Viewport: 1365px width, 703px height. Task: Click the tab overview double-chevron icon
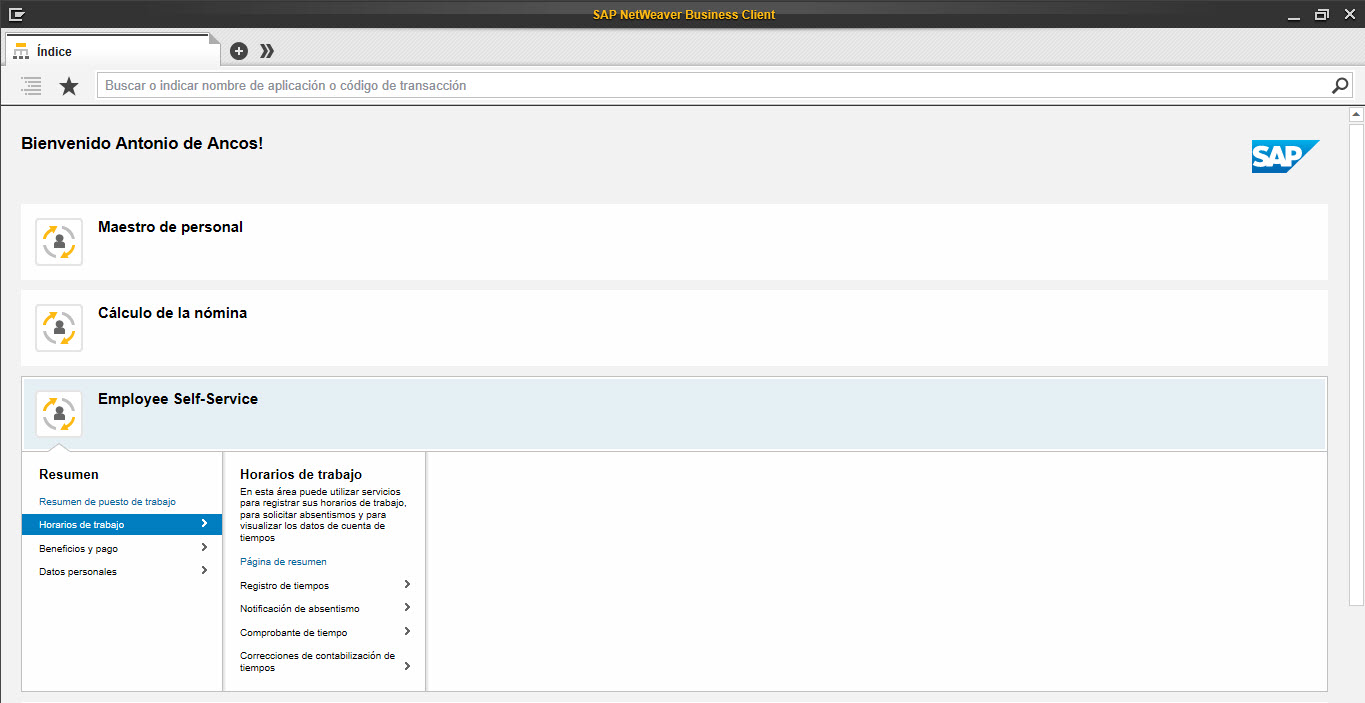(266, 50)
